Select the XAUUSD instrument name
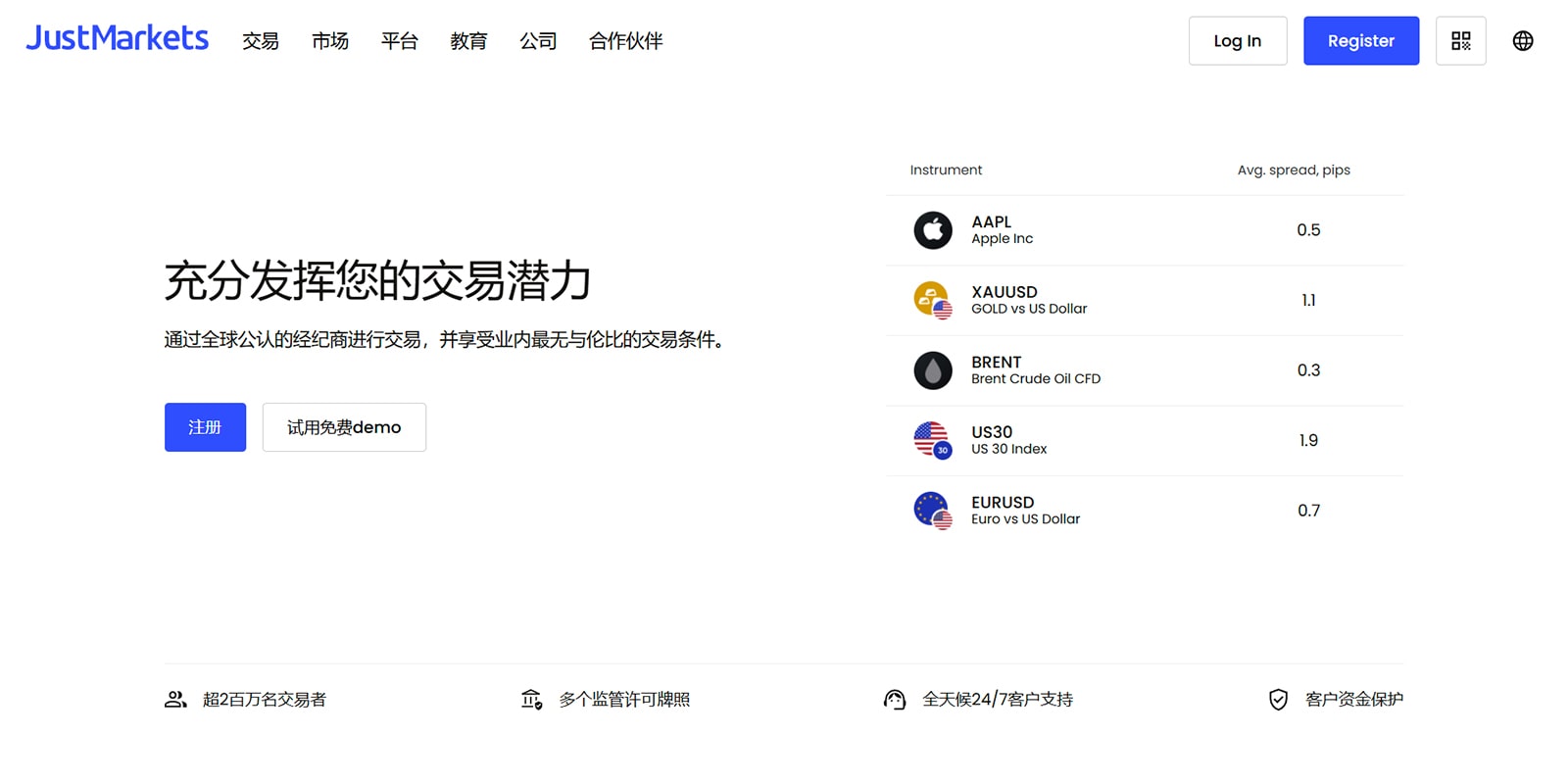The width and height of the screenshot is (1568, 784). click(1004, 292)
